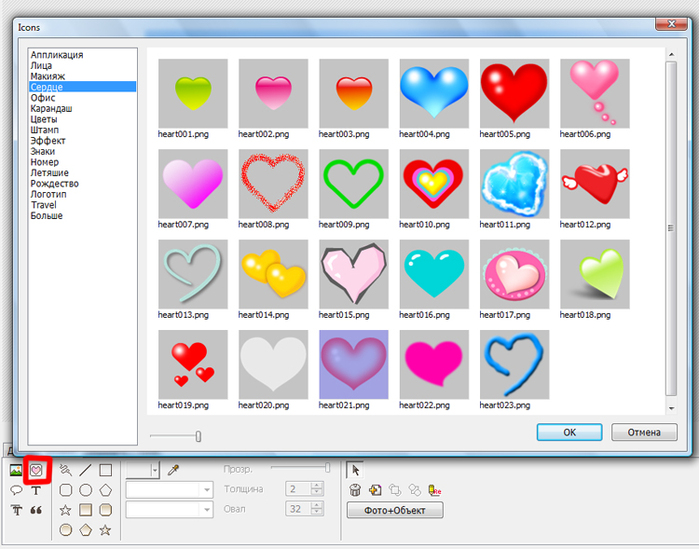The height and width of the screenshot is (549, 699).
Task: Select the outlined Rectangle tool
Action: (x=106, y=470)
